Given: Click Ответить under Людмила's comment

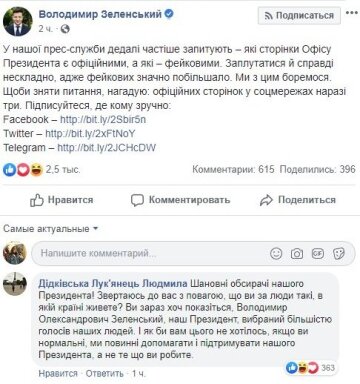Looking at the screenshot, I should [104, 374].
